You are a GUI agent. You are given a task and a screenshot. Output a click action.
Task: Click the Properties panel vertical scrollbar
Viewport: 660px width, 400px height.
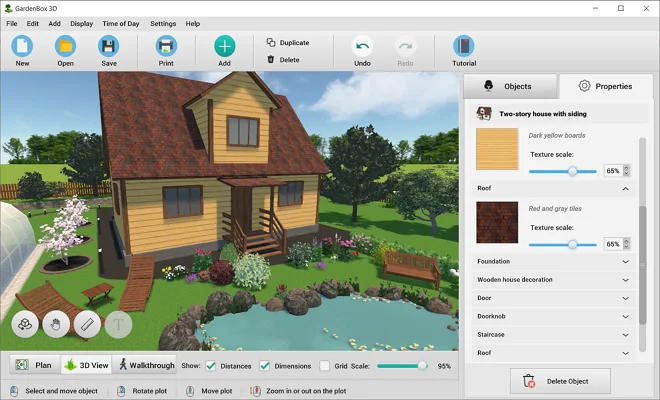click(642, 265)
